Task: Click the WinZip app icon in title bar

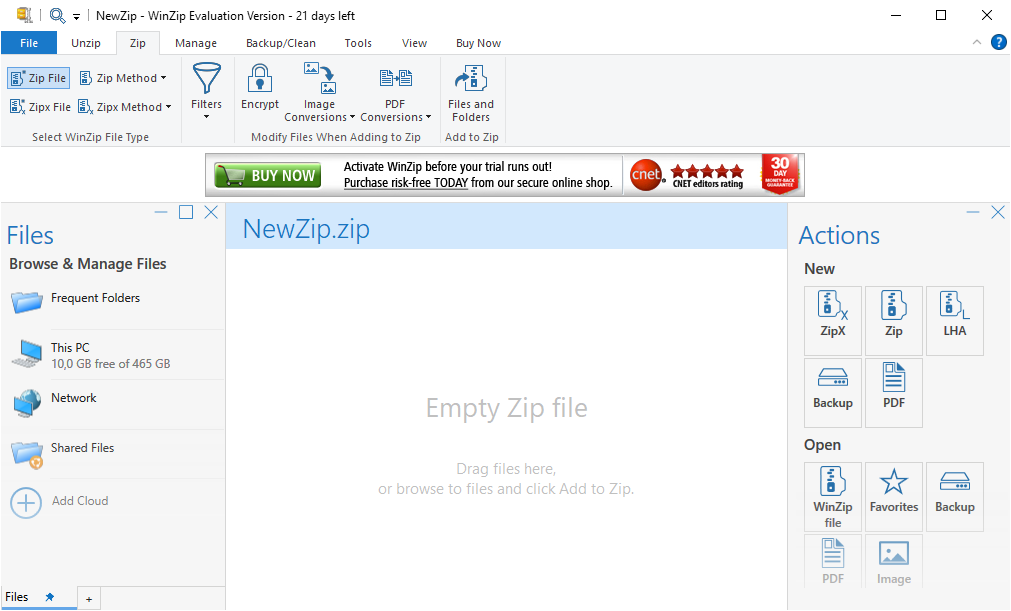Action: point(25,15)
